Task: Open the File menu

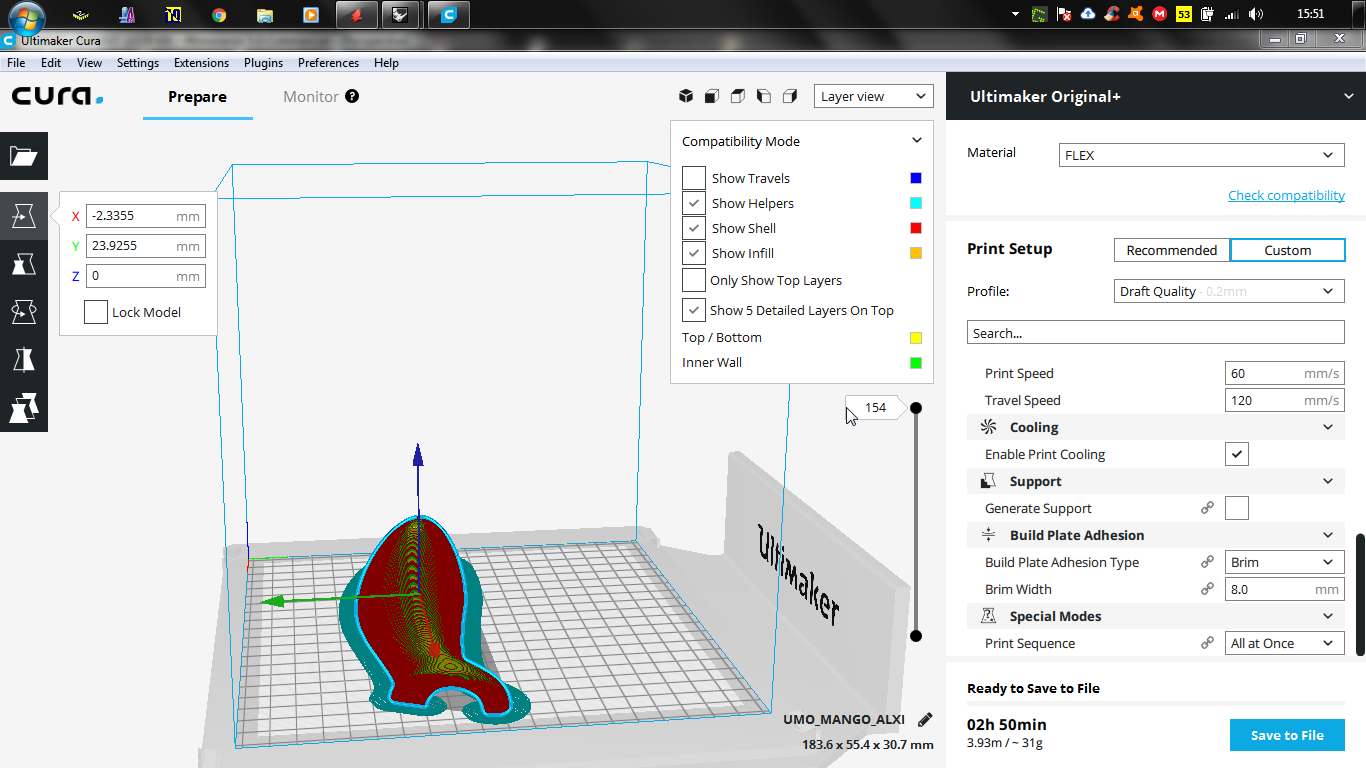Action: click(x=16, y=62)
